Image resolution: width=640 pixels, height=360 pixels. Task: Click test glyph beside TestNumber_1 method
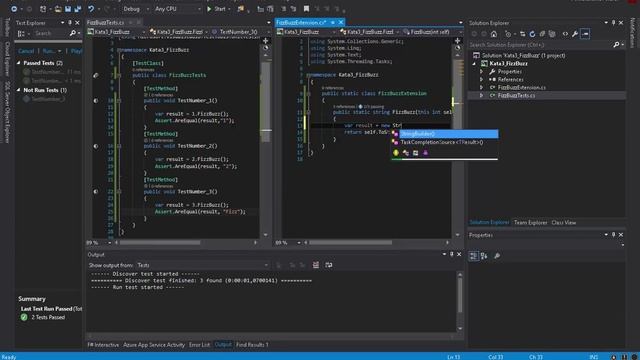tap(96, 100)
